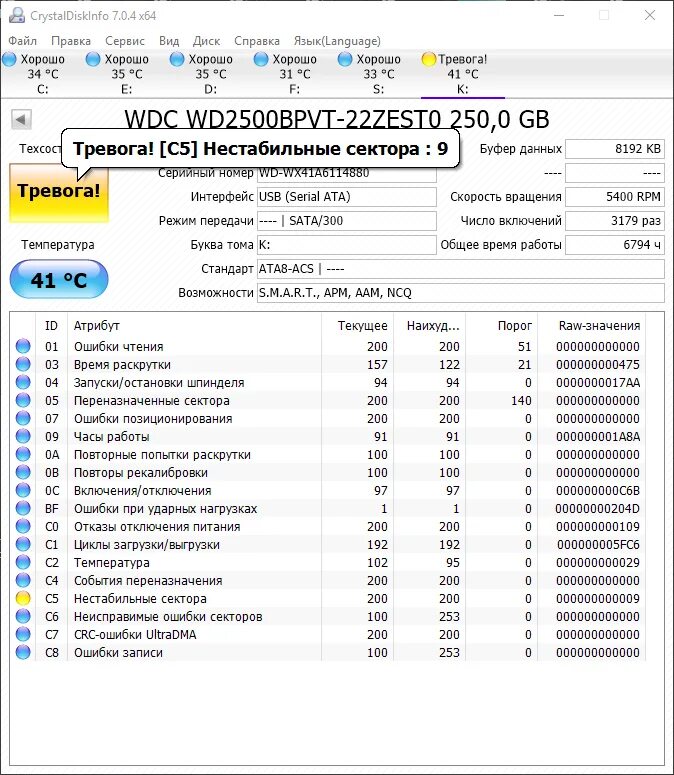Click the ID column header

51,326
